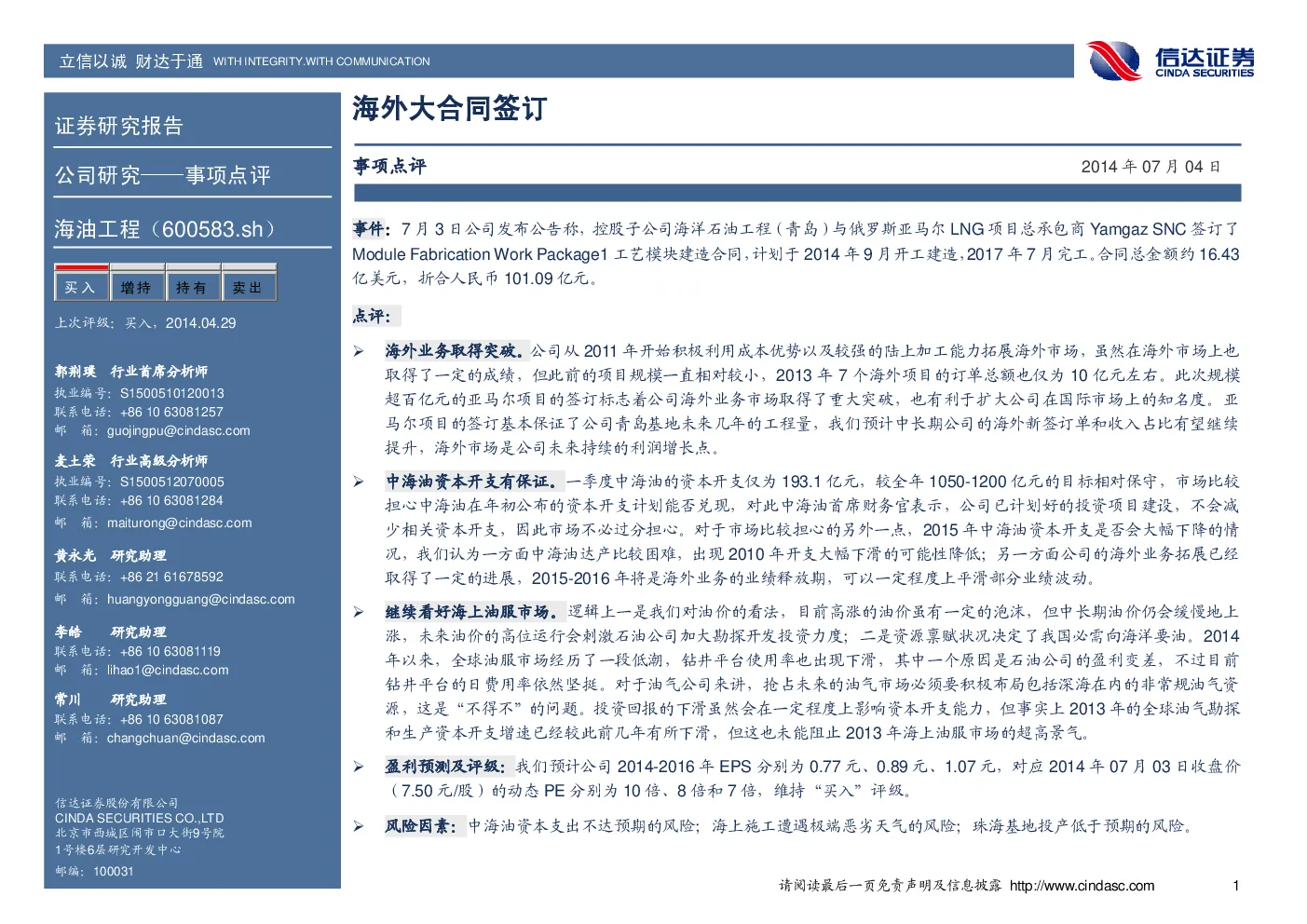1307x924 pixels.
Task: Click the bullet arrow beside 盈利预测及评级
Action: [x=359, y=767]
